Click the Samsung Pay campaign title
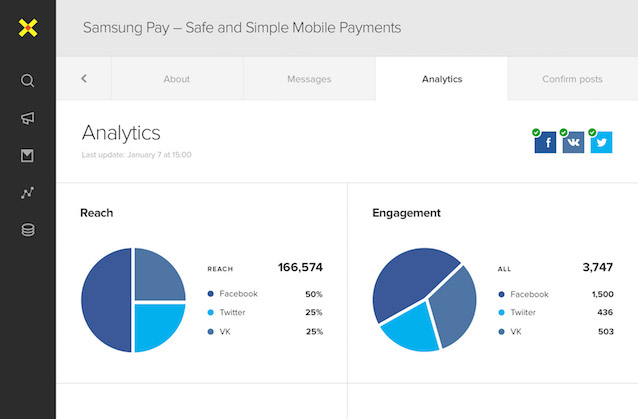This screenshot has height=419, width=638. pyautogui.click(x=242, y=28)
